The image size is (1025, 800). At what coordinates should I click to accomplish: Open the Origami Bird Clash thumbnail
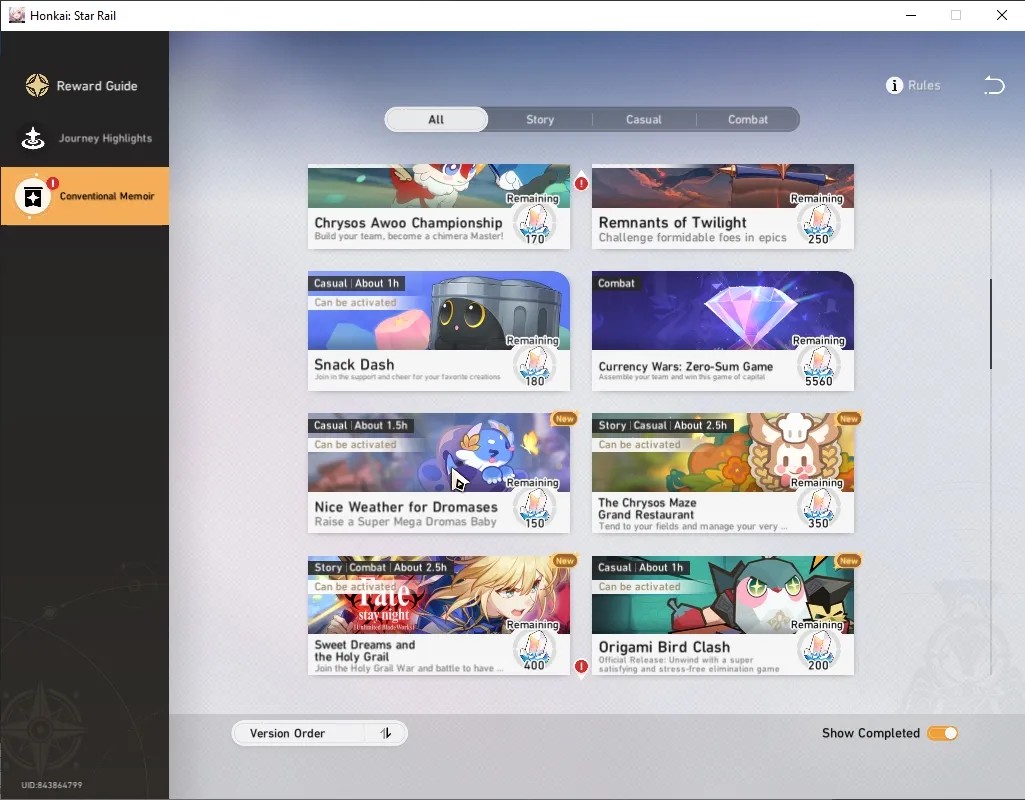(x=723, y=595)
